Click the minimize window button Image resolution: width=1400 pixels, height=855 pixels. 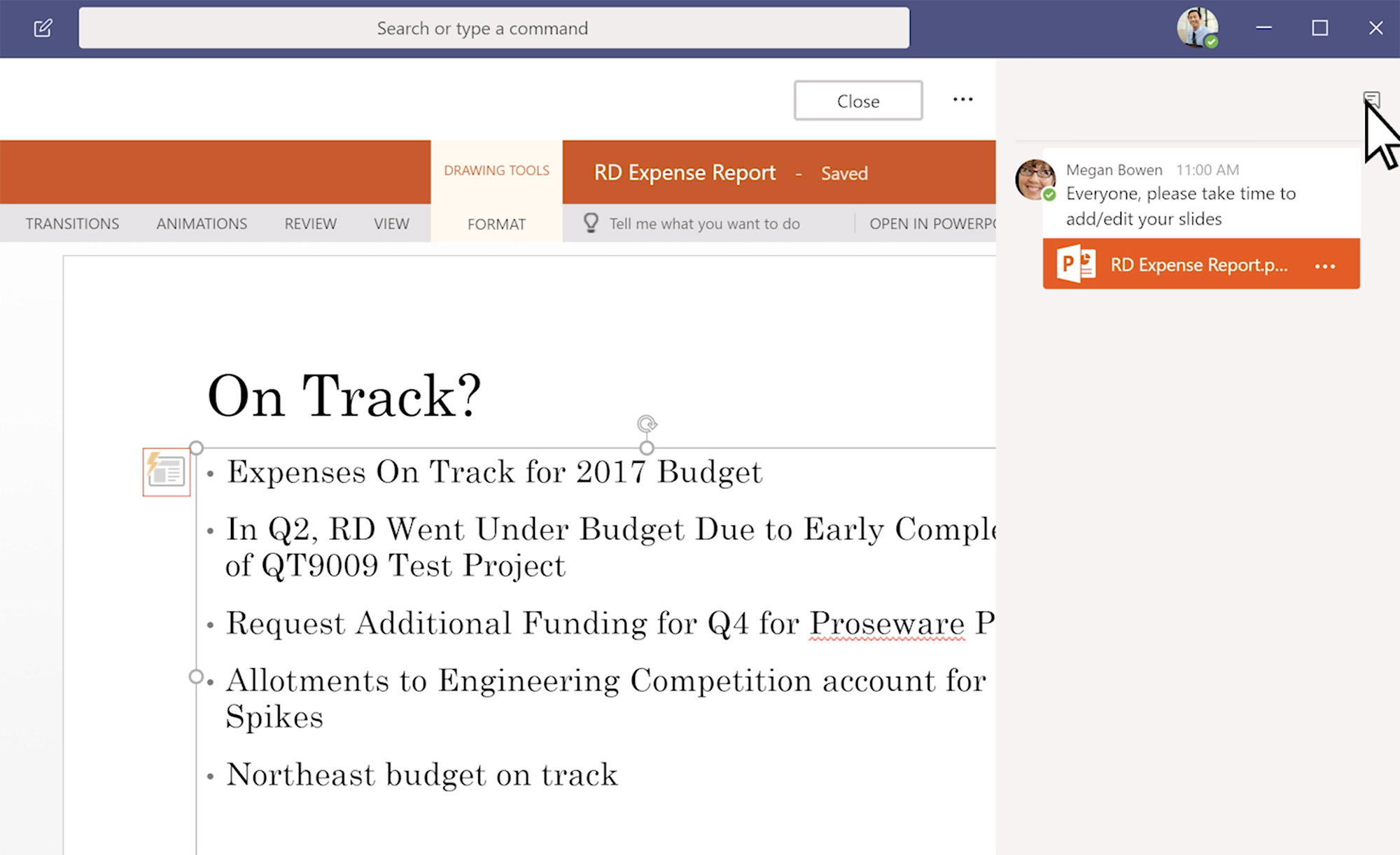(x=1263, y=28)
